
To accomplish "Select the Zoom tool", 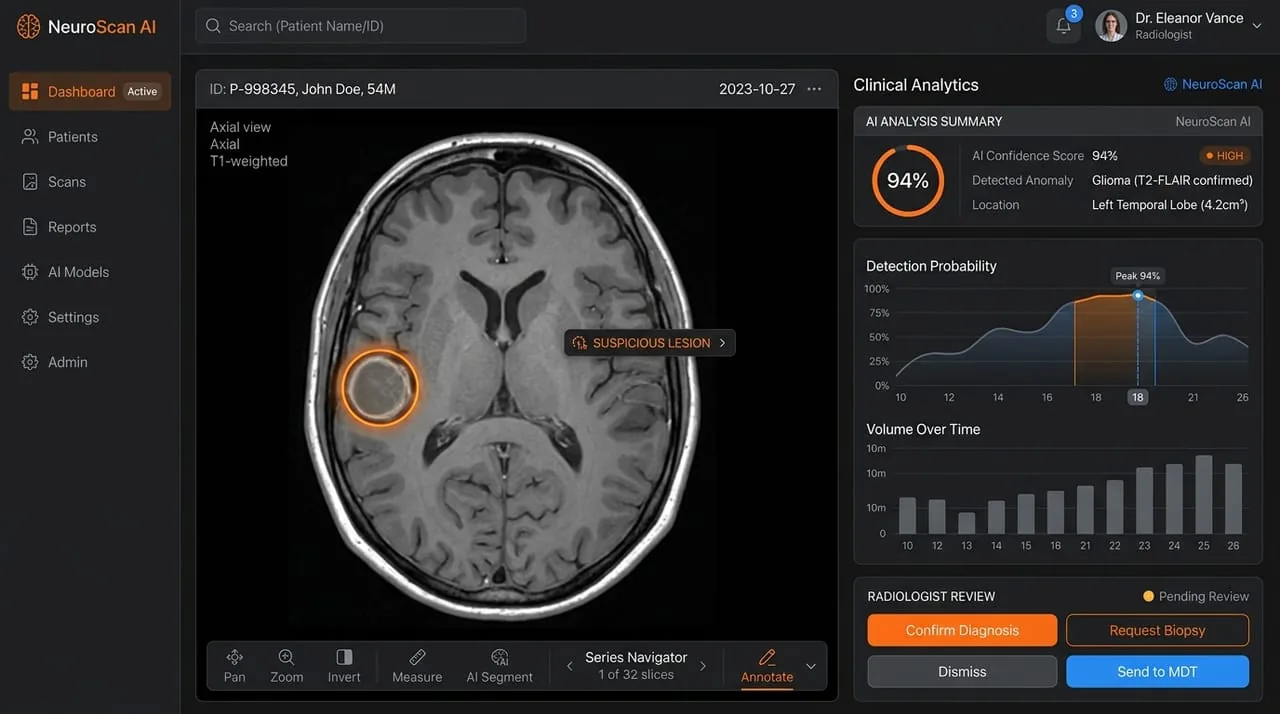I will (287, 666).
